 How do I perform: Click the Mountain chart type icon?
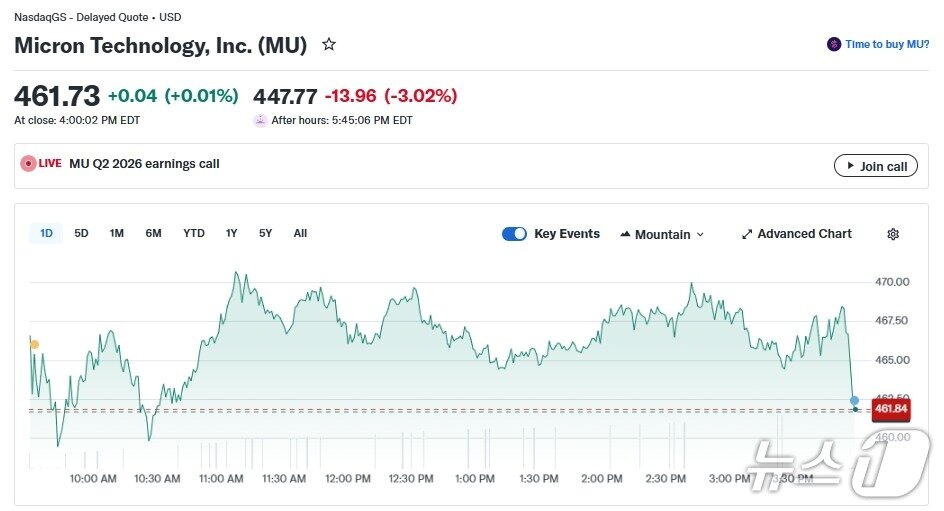pyautogui.click(x=625, y=234)
